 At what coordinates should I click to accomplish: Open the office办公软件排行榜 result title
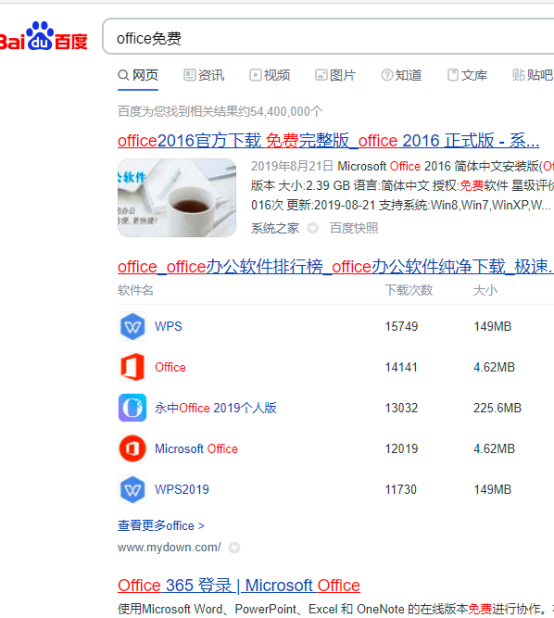336,267
